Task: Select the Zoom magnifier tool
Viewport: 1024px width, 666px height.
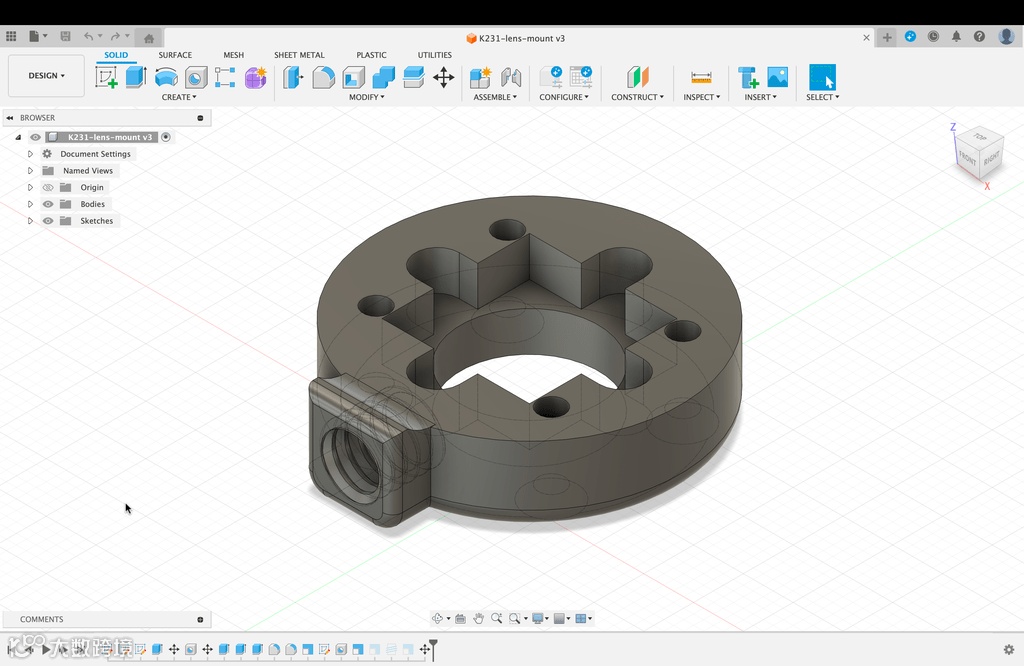Action: pyautogui.click(x=496, y=618)
